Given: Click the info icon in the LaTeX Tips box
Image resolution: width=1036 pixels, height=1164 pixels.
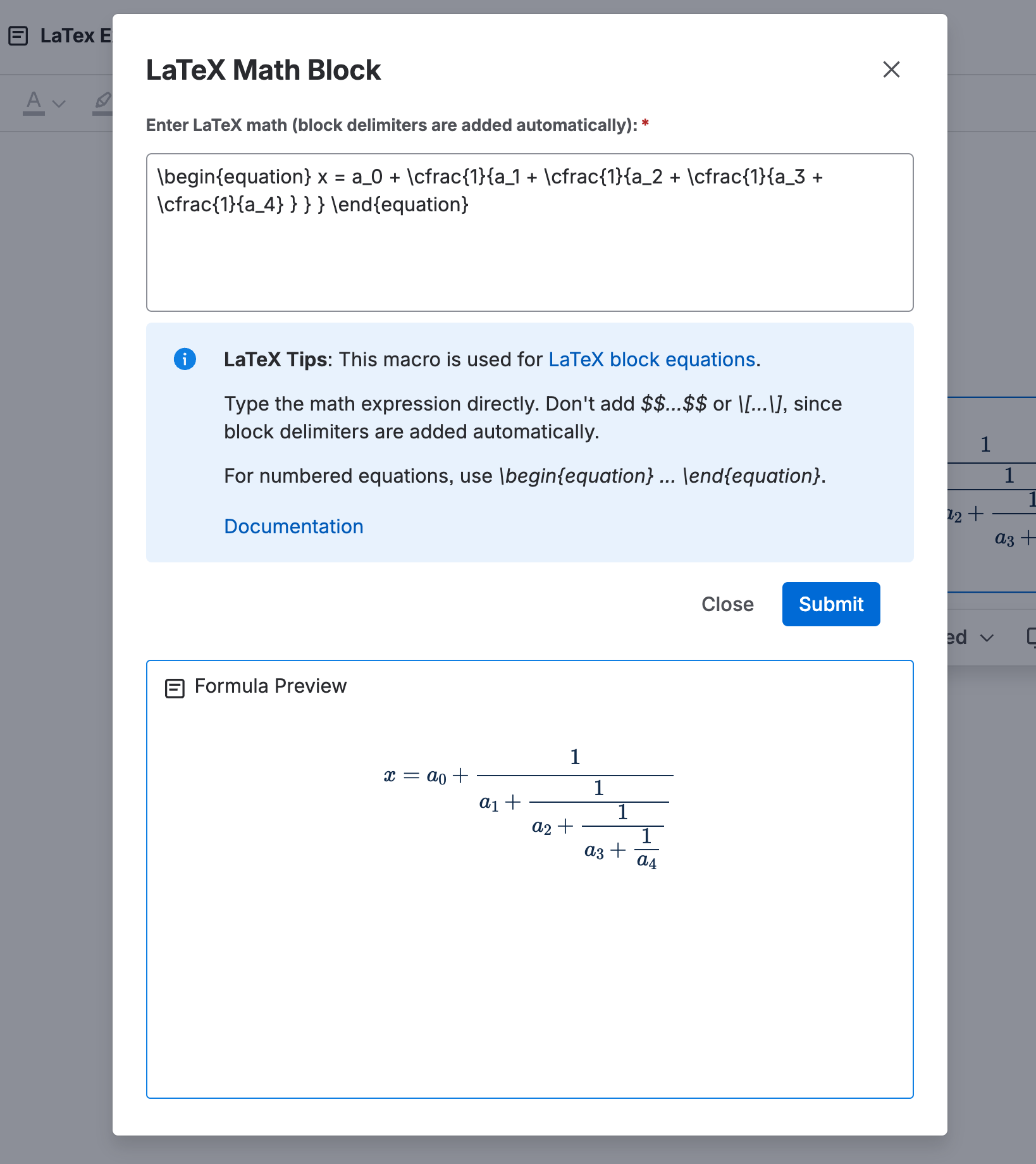Looking at the screenshot, I should (x=185, y=359).
